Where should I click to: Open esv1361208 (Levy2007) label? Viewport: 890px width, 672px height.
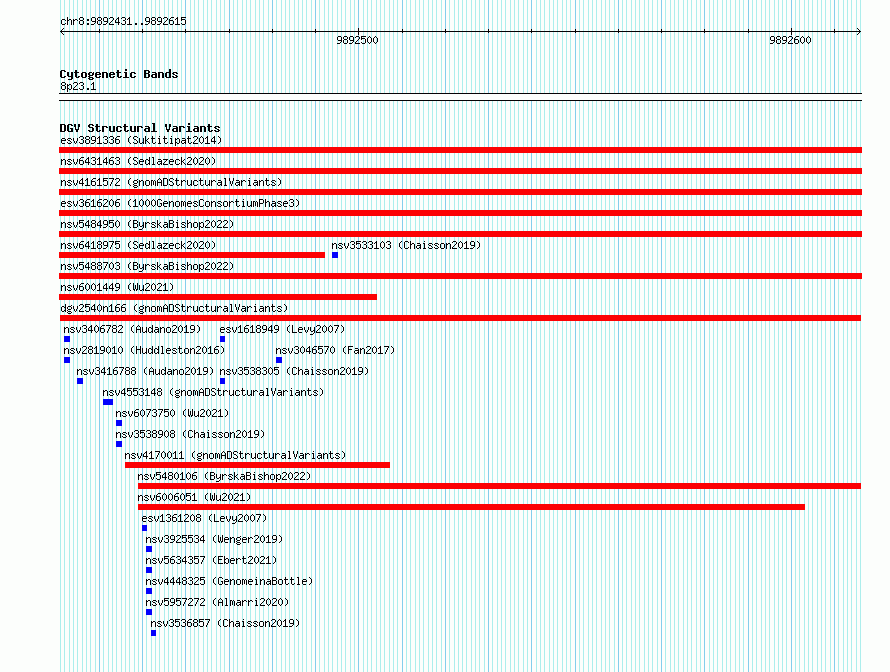tap(204, 518)
